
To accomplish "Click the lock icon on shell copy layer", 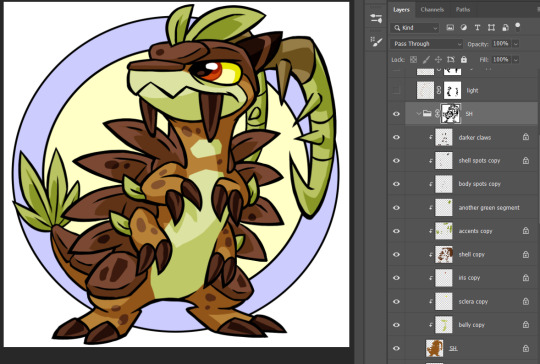I will point(526,254).
